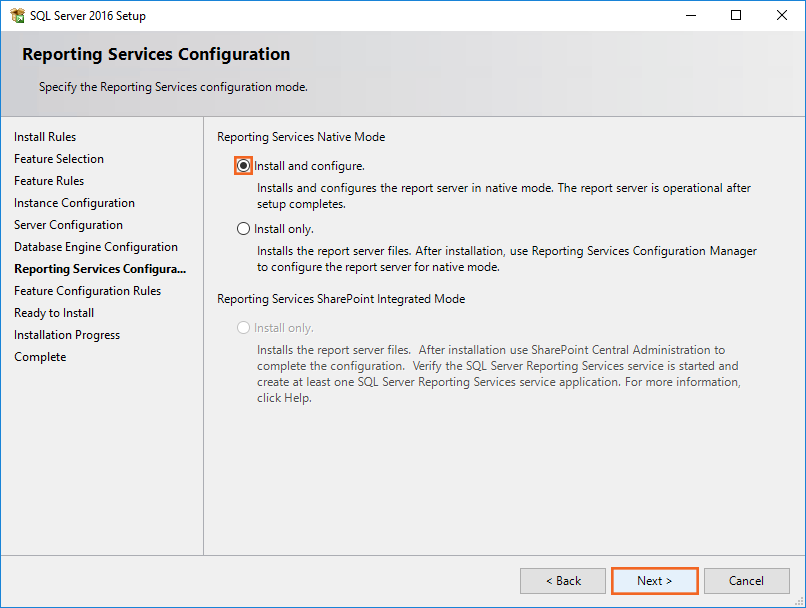This screenshot has width=806, height=608.
Task: Open Server Configuration step
Action: coord(68,225)
